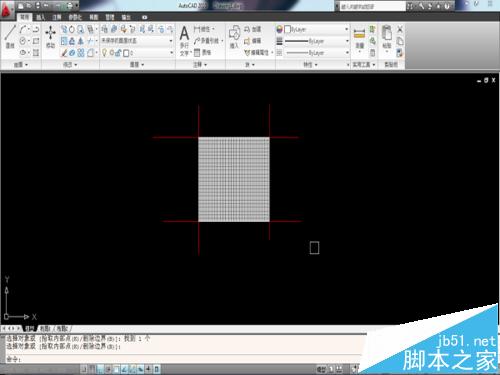Click layer color swatch in layer dropdown
This screenshot has width=500, height=375.
point(126,53)
